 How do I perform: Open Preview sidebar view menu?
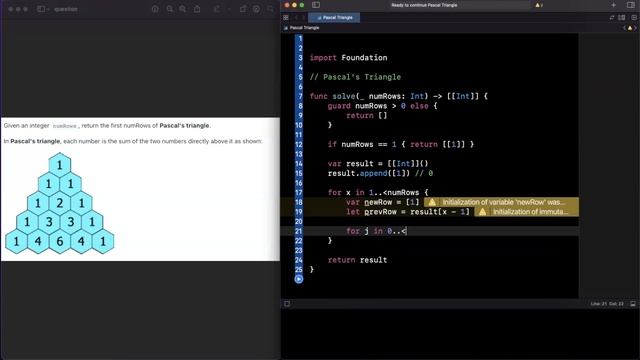43,9
